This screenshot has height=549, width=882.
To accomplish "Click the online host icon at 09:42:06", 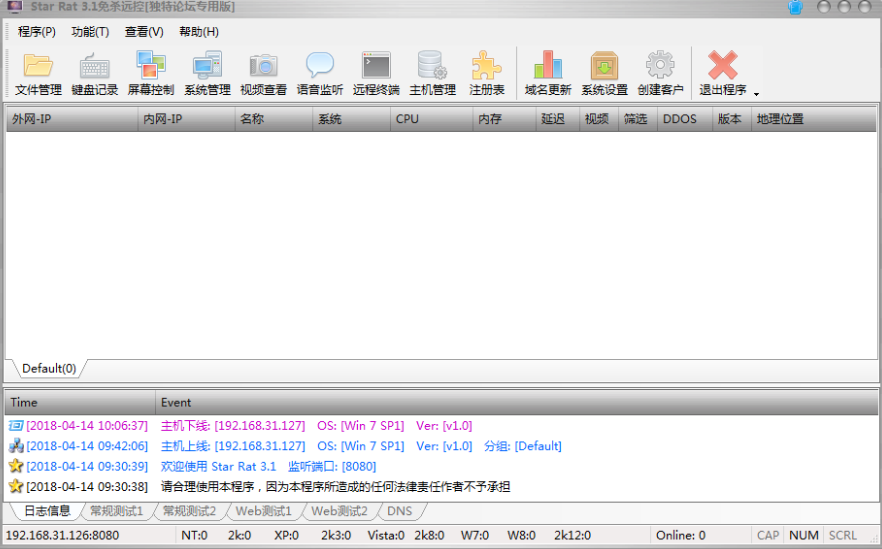I will [16, 446].
